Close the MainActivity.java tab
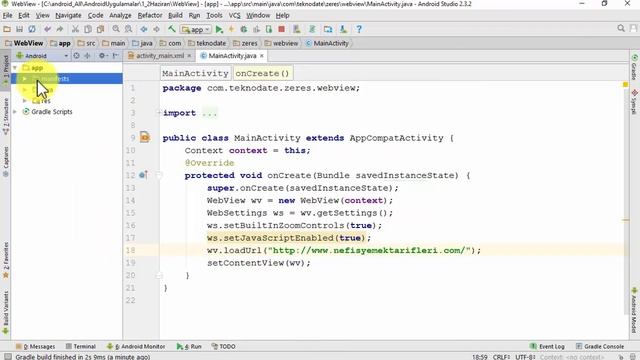 click(262, 56)
